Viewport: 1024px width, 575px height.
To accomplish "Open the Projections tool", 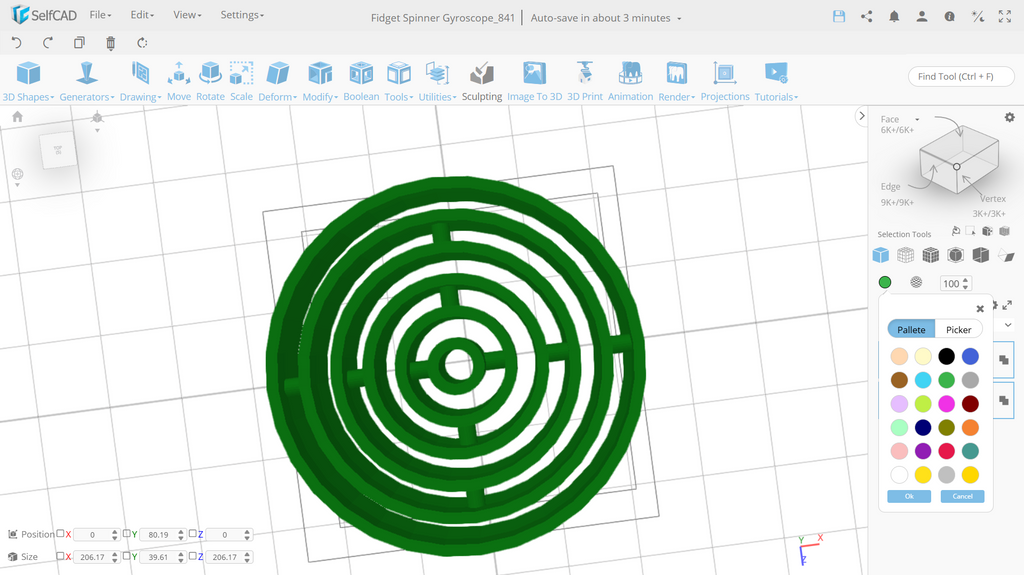I will pyautogui.click(x=725, y=81).
